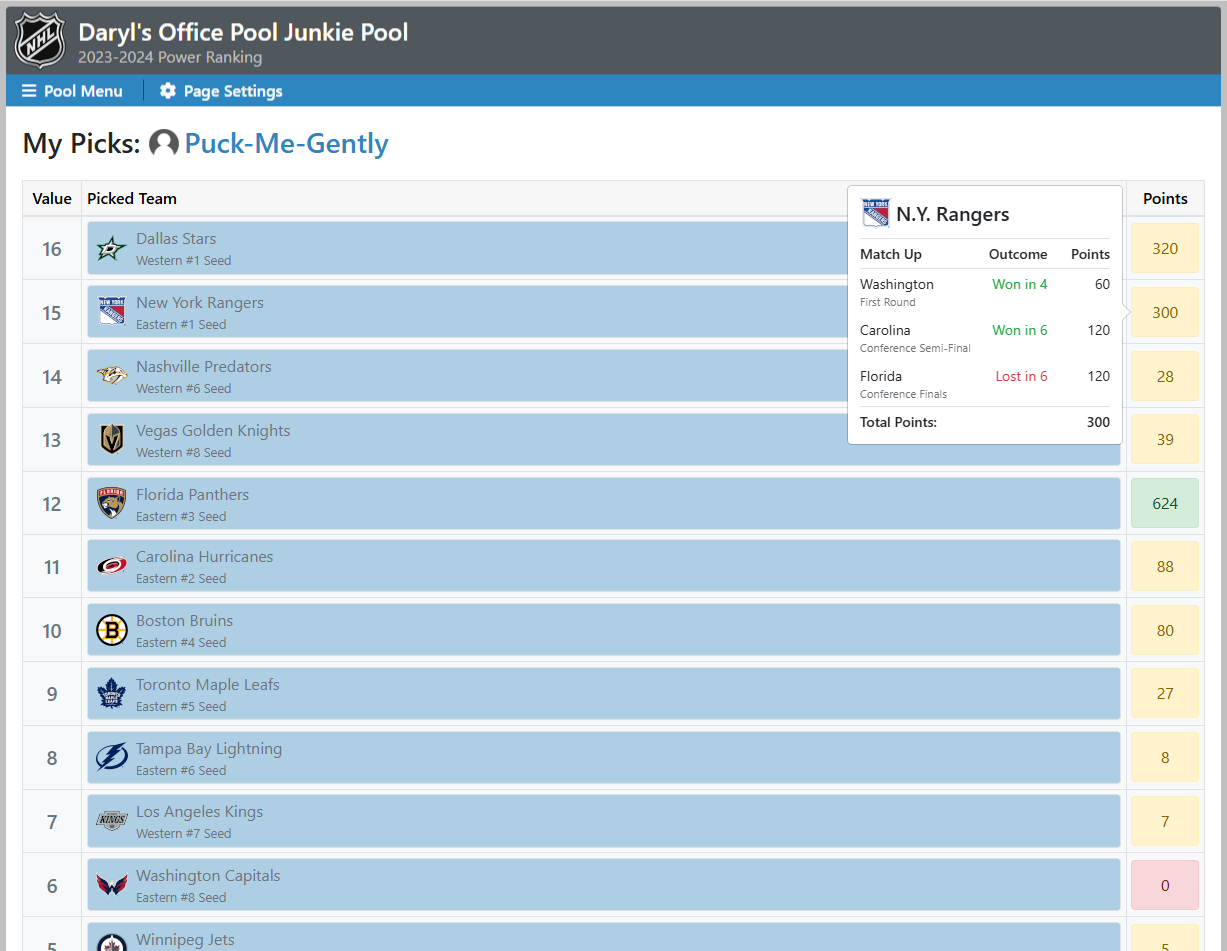
Task: Click the Tampa Bay 8 points badge
Action: (1165, 758)
